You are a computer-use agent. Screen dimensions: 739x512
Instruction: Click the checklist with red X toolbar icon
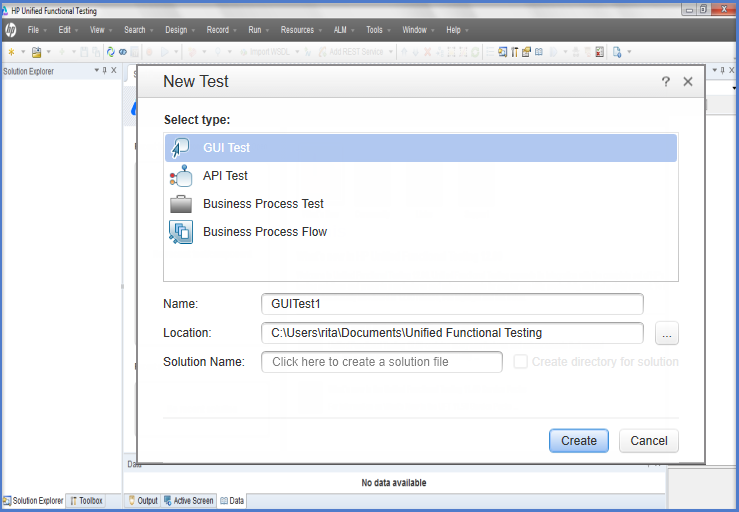pos(599,52)
